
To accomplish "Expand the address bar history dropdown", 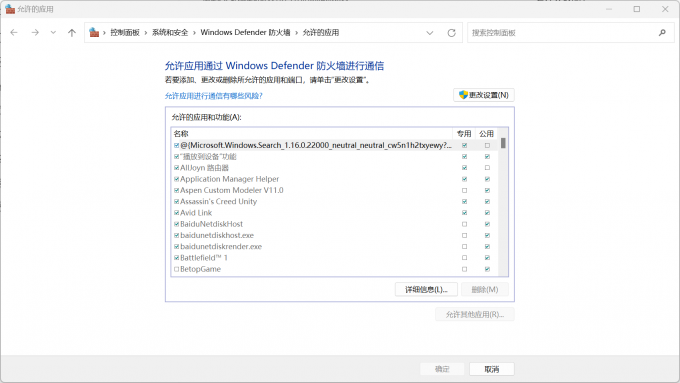I will pos(430,33).
